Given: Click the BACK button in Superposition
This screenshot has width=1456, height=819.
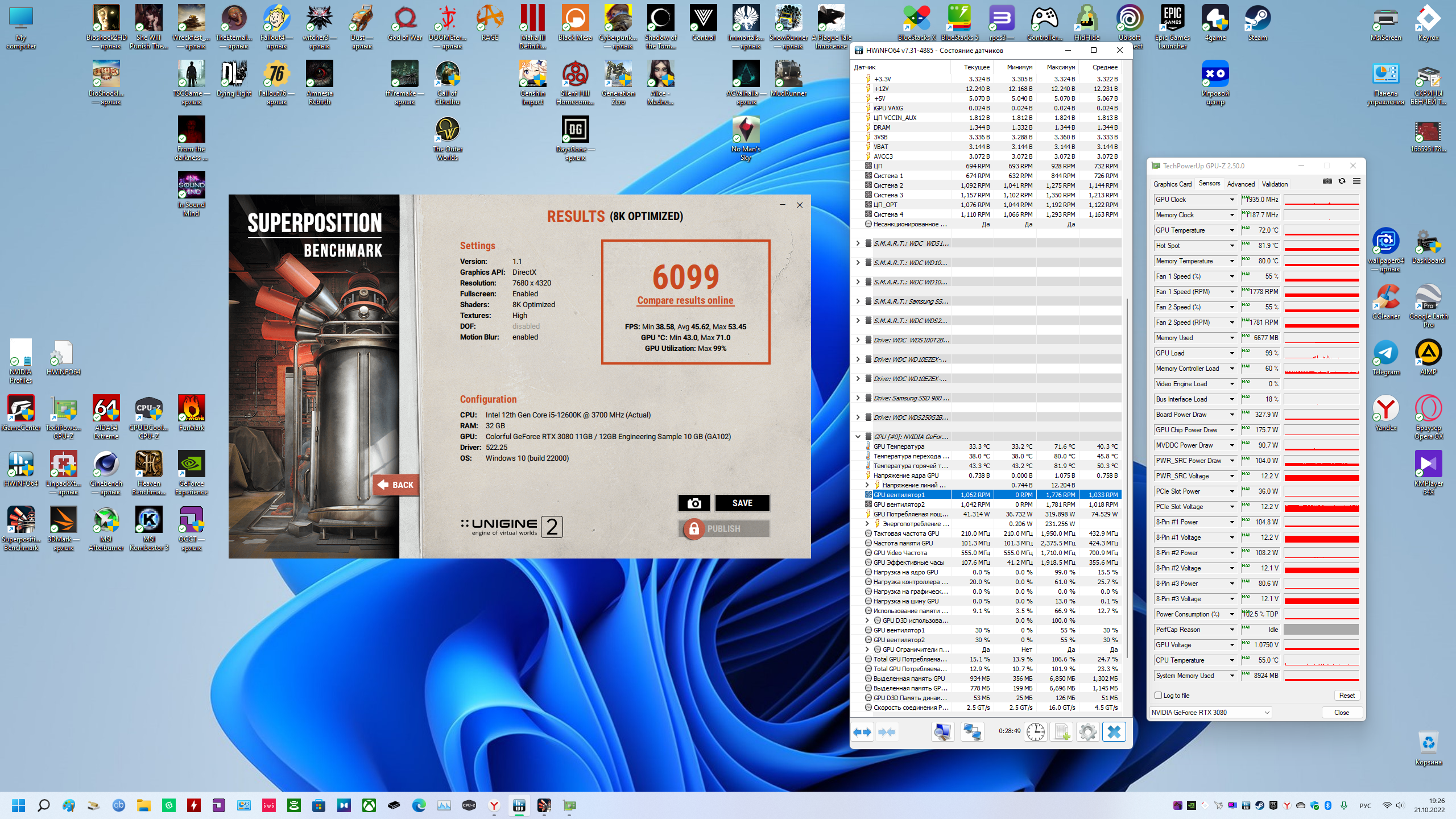Looking at the screenshot, I should (396, 485).
